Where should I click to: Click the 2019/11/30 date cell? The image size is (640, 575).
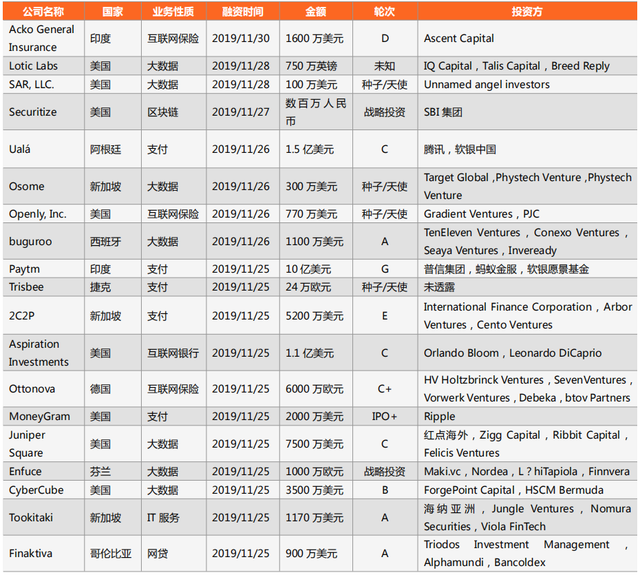pos(241,38)
